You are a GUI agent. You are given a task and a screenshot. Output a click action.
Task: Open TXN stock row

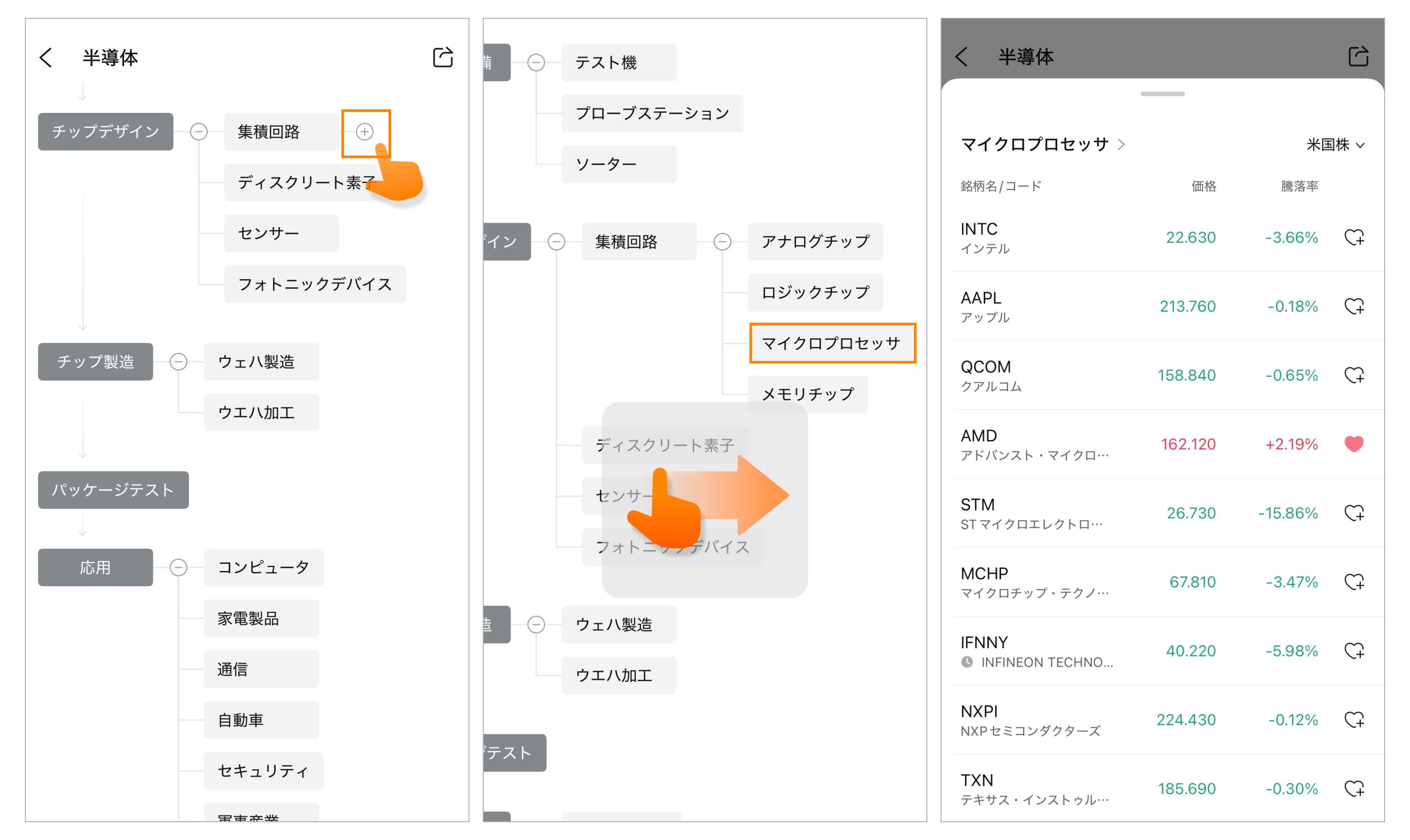[x=1163, y=788]
